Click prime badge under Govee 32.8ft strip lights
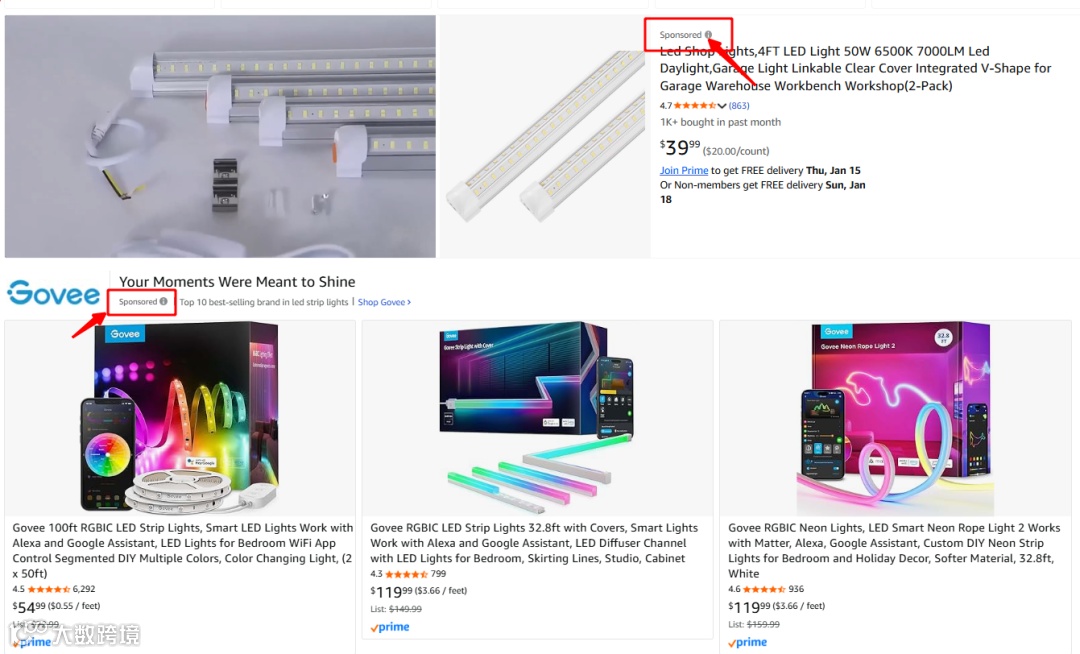 tap(390, 627)
